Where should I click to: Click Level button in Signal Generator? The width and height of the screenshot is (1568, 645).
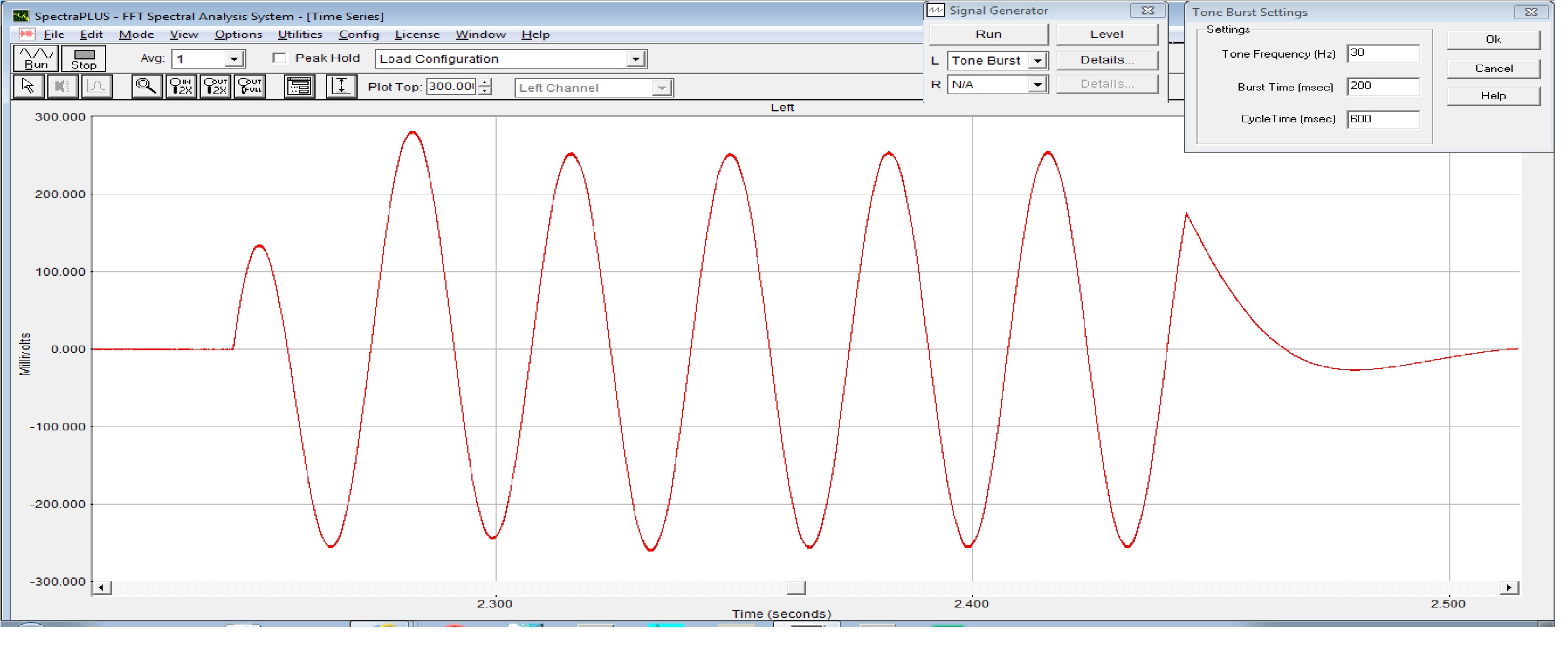point(1106,35)
